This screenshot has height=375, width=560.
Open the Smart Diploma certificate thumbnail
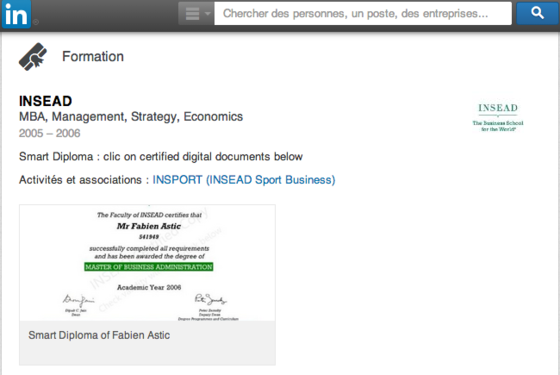(147, 263)
